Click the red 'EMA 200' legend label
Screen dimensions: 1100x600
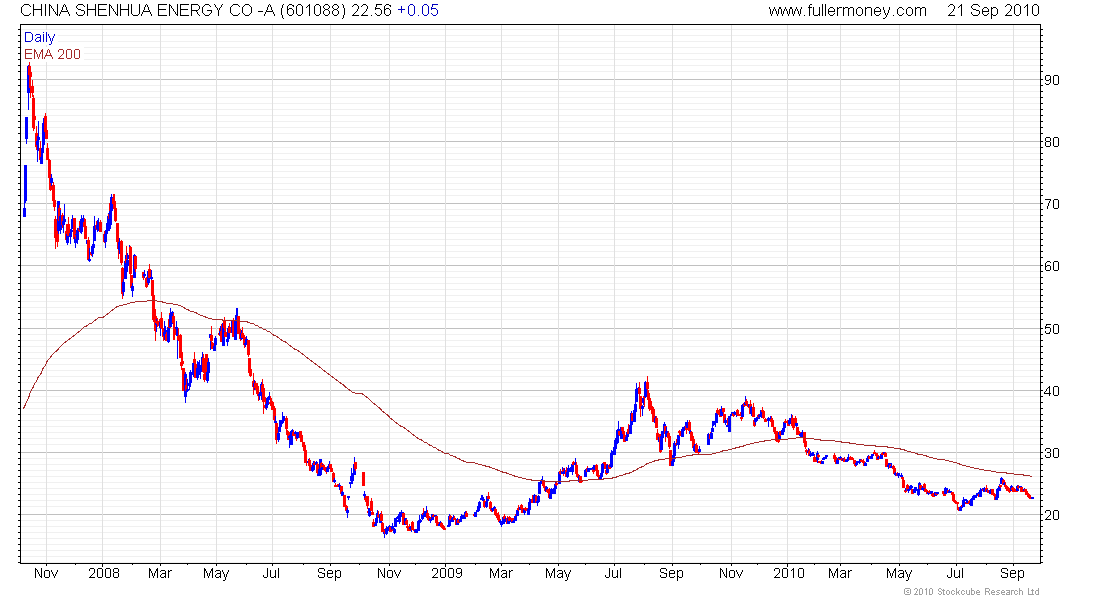[52, 54]
